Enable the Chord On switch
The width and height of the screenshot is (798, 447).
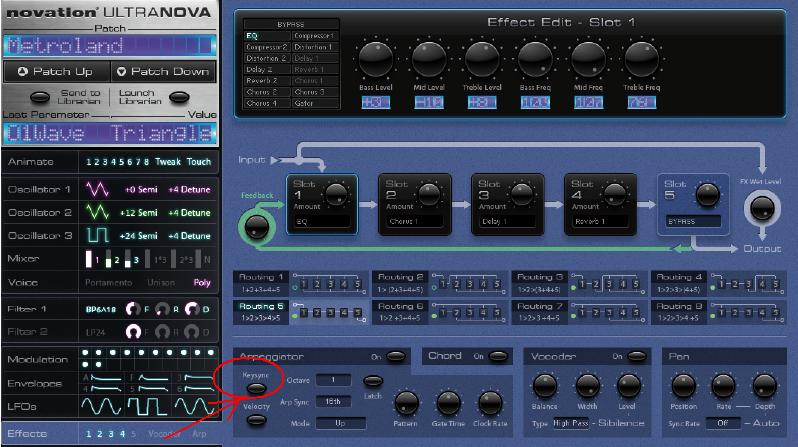pos(498,356)
